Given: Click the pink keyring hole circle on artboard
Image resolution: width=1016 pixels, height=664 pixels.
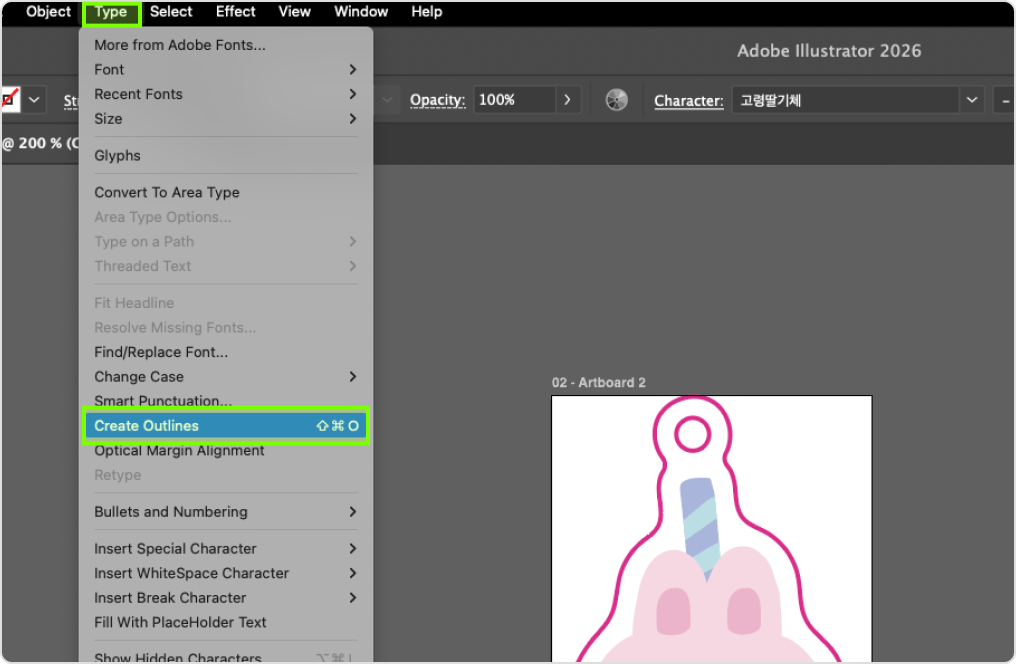Looking at the screenshot, I should (x=692, y=435).
